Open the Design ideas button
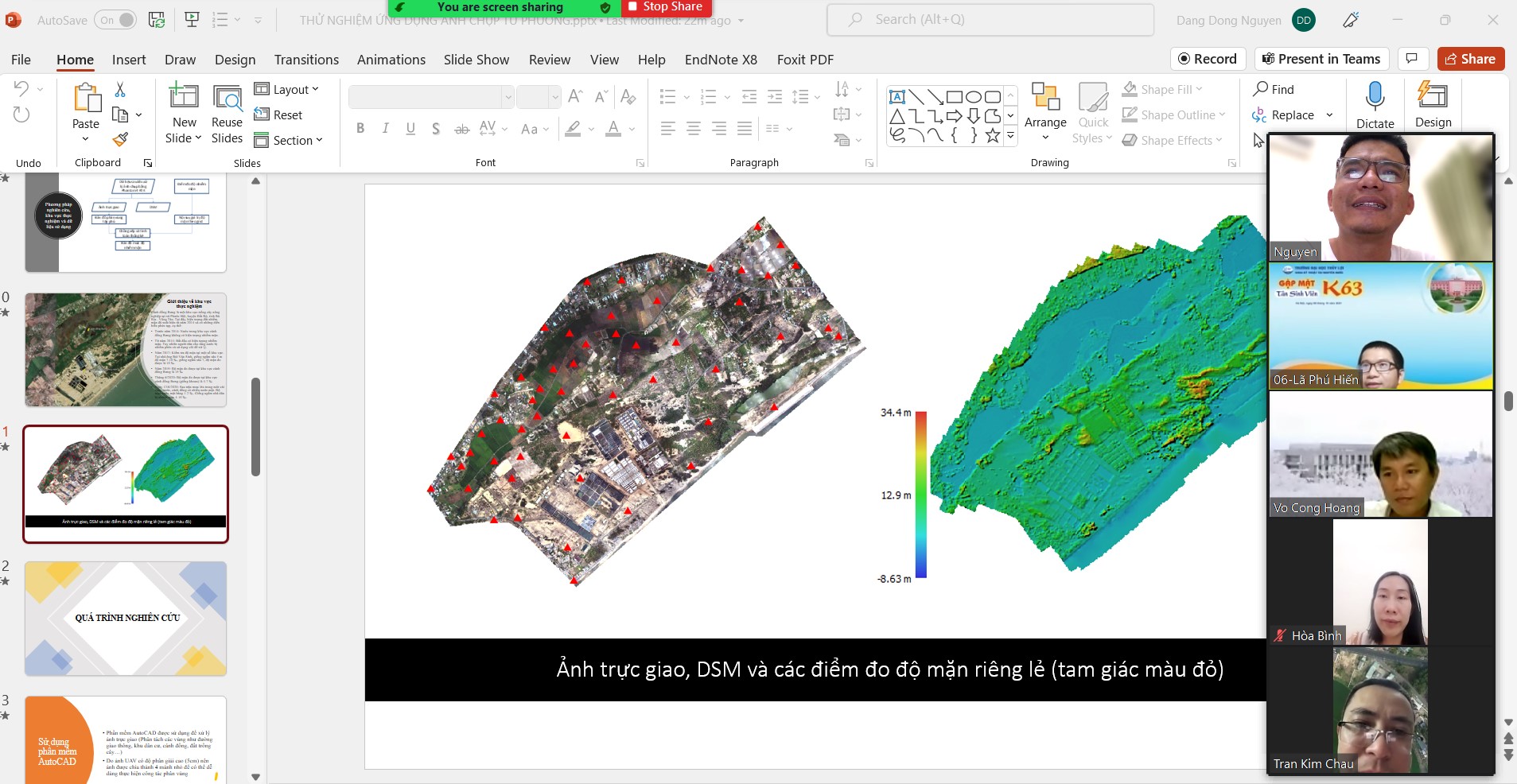 click(1433, 105)
